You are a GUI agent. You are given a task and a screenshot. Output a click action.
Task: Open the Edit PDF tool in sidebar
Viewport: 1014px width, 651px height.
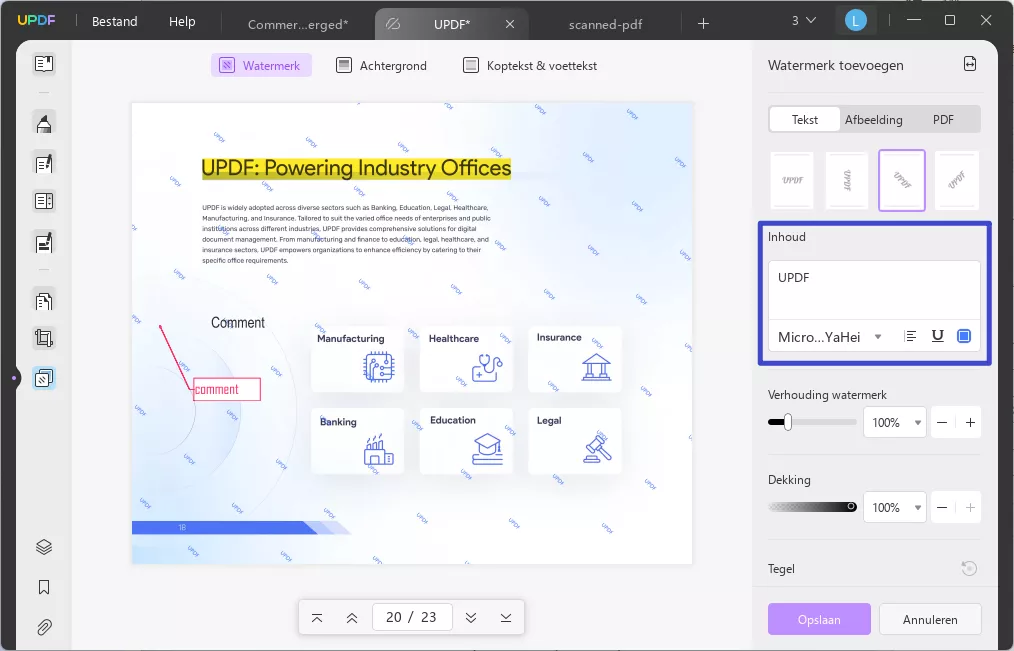coord(44,164)
